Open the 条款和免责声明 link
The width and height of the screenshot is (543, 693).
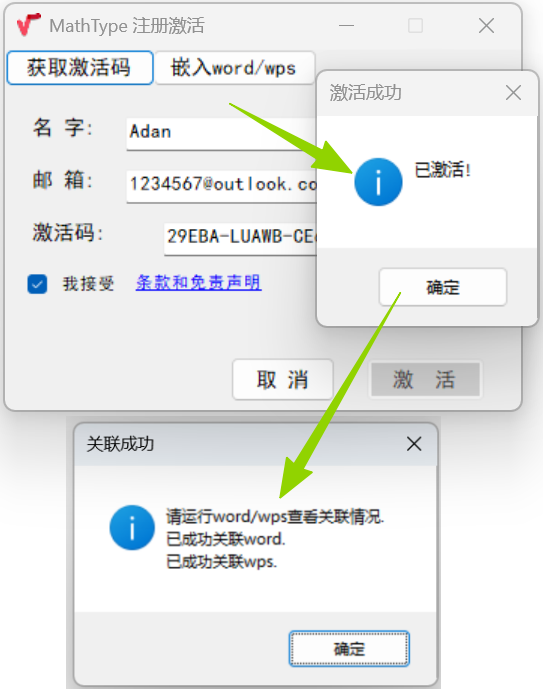pos(198,282)
